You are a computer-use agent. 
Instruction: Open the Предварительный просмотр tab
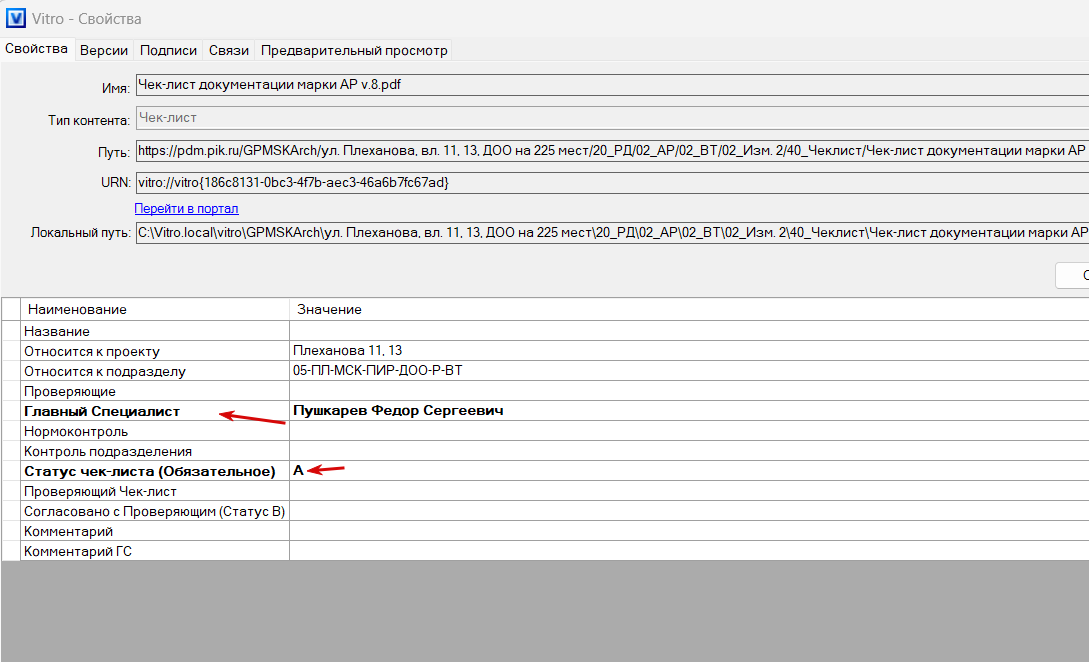coord(354,50)
